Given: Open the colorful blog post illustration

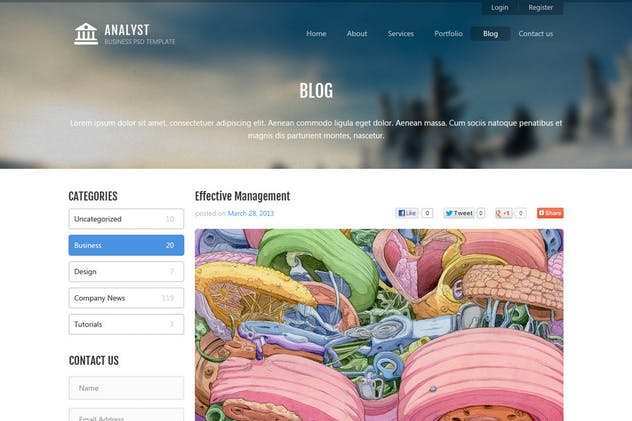Looking at the screenshot, I should click(379, 325).
